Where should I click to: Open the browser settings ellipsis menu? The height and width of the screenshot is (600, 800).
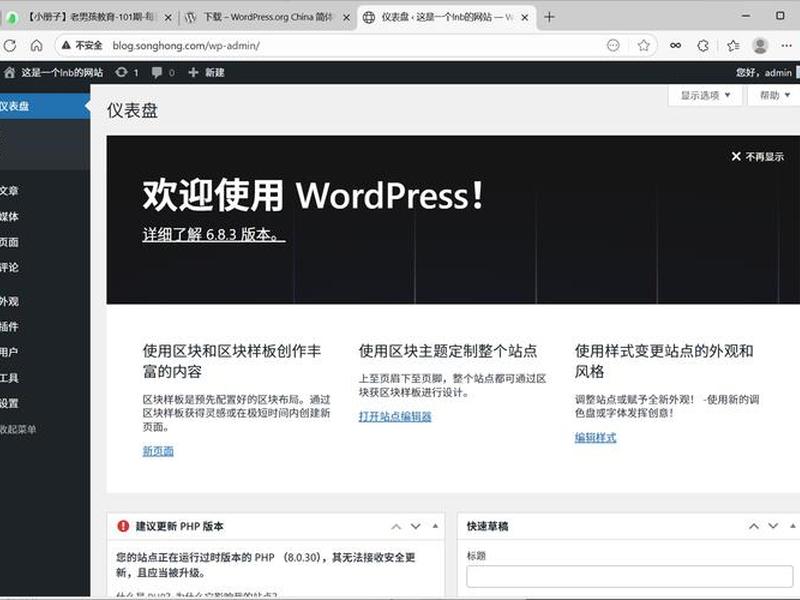coord(786,45)
